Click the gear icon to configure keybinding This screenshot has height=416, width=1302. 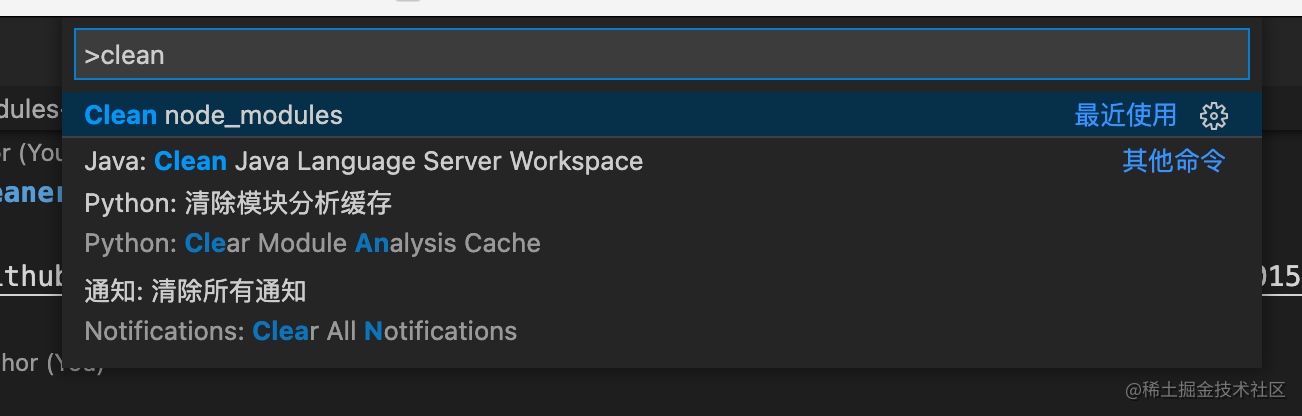tap(1213, 116)
